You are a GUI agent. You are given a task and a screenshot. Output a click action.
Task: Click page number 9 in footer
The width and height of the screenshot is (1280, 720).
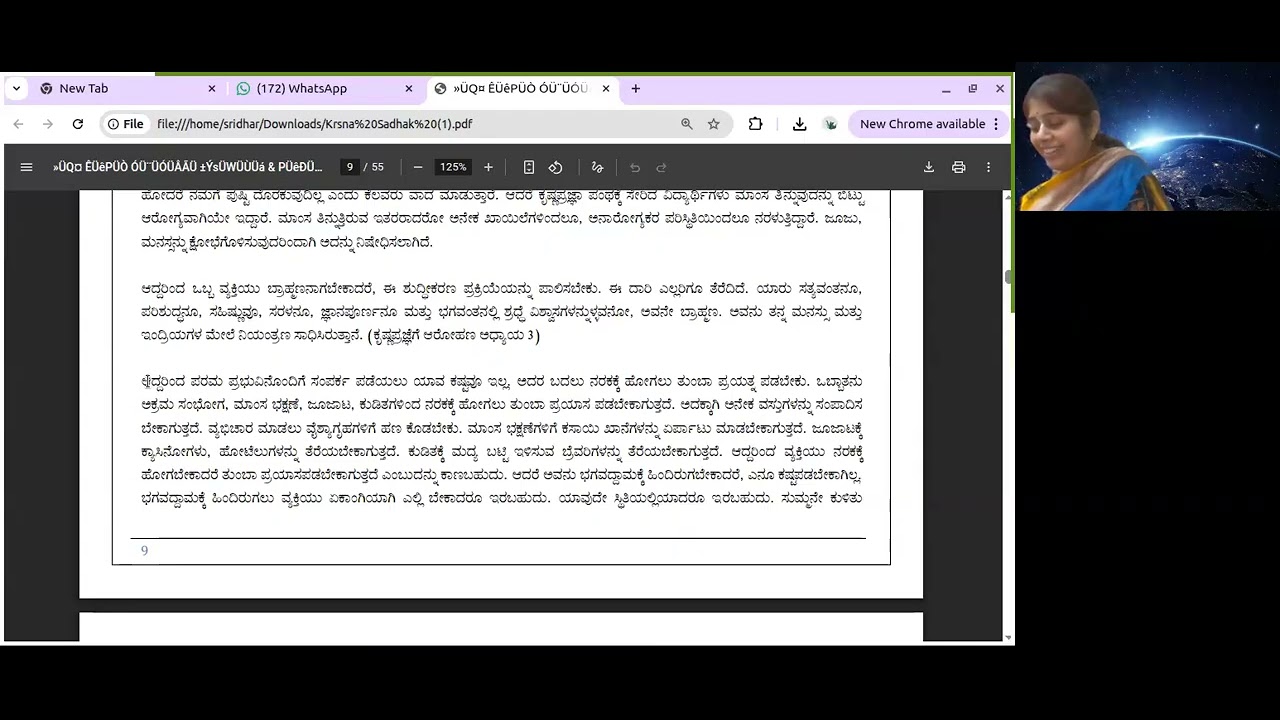(144, 551)
